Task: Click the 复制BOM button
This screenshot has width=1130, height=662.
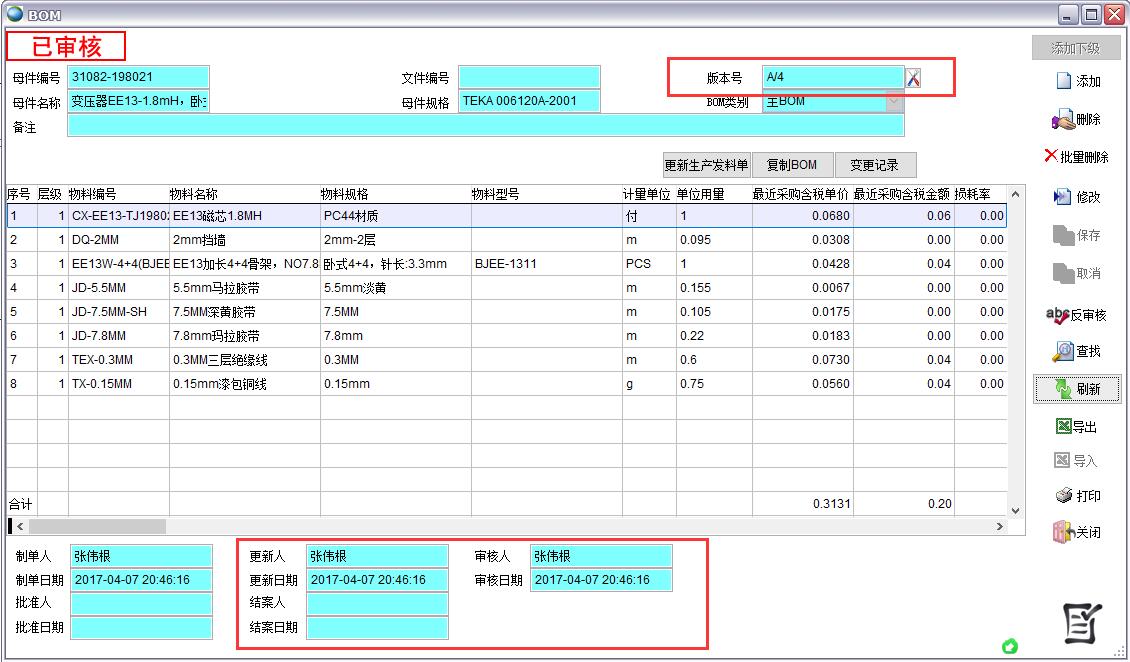Action: pos(791,165)
